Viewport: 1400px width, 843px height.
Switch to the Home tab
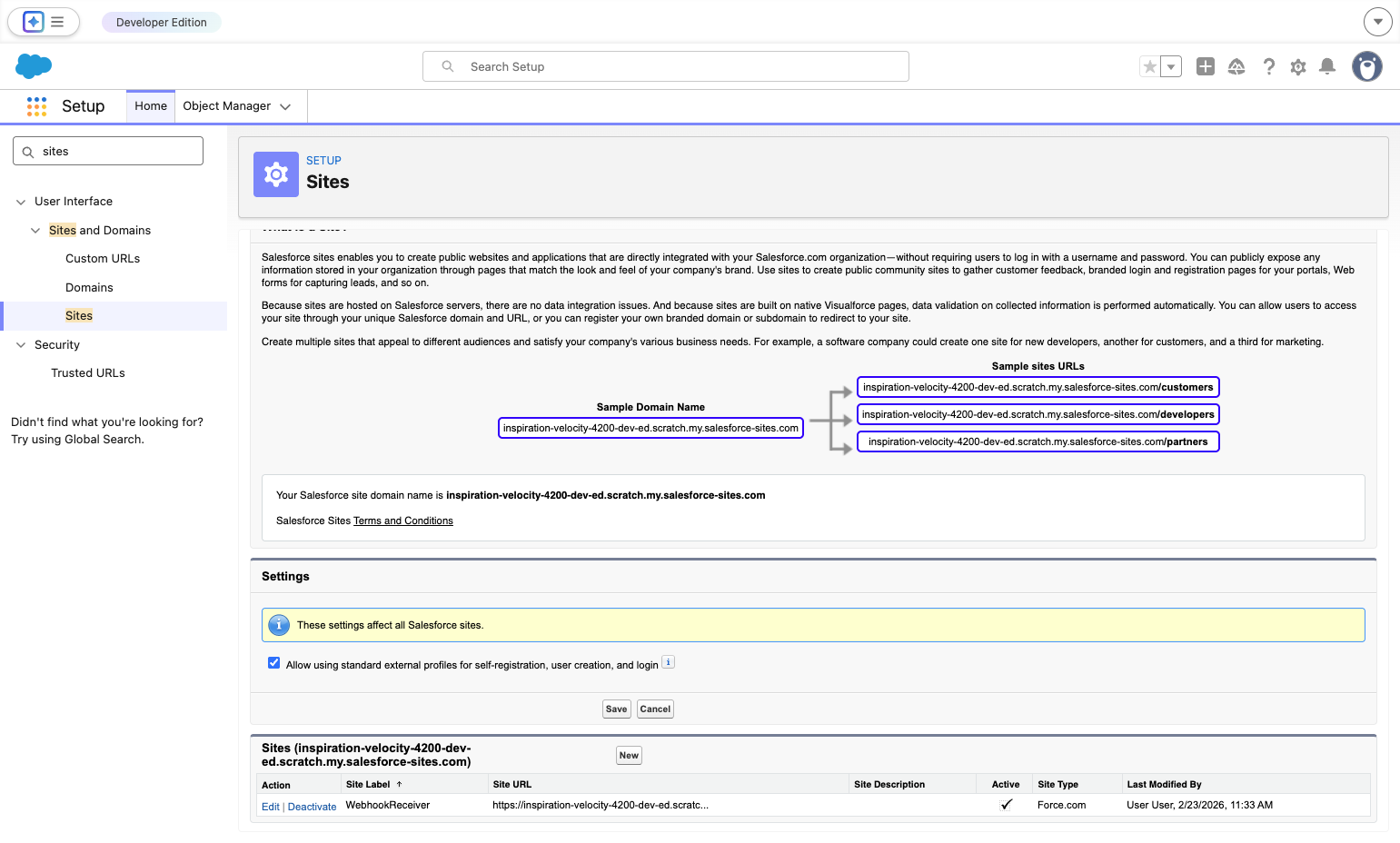click(x=151, y=106)
